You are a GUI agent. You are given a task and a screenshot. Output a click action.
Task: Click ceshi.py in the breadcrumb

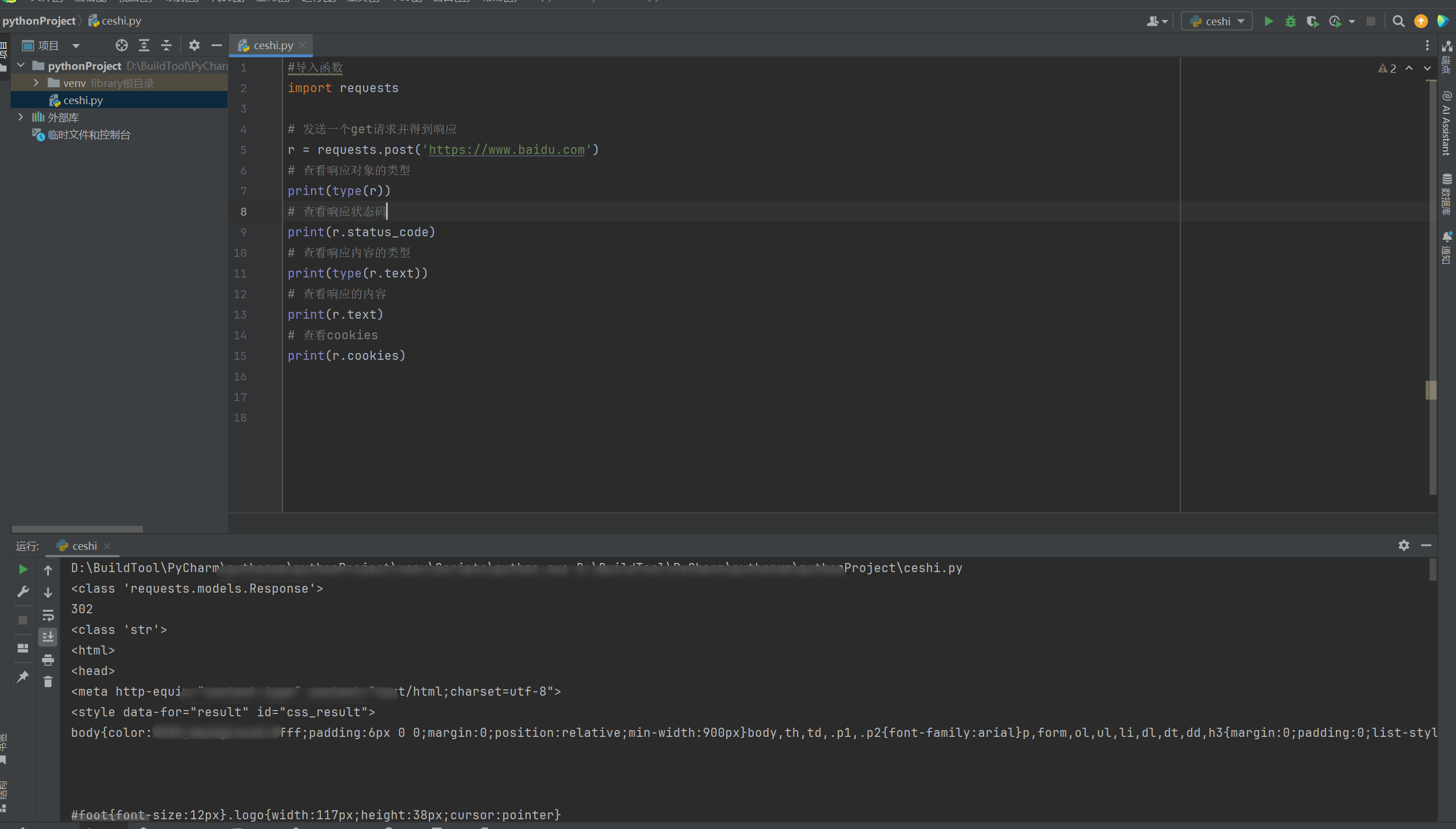pyautogui.click(x=114, y=21)
